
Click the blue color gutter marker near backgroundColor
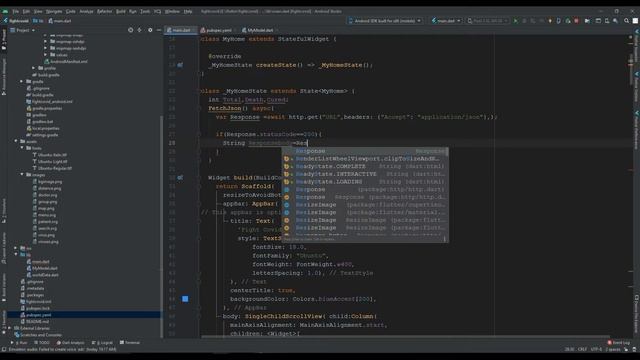tap(185, 299)
